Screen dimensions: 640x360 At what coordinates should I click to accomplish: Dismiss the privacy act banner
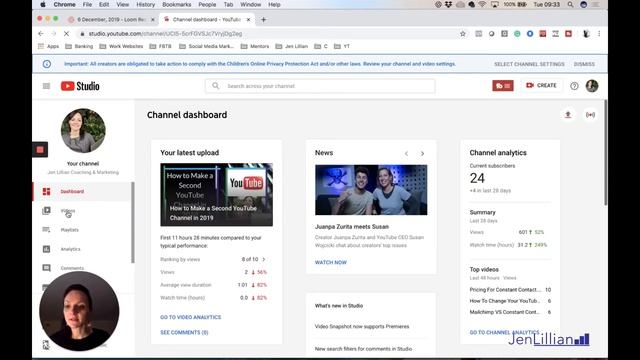pyautogui.click(x=584, y=64)
